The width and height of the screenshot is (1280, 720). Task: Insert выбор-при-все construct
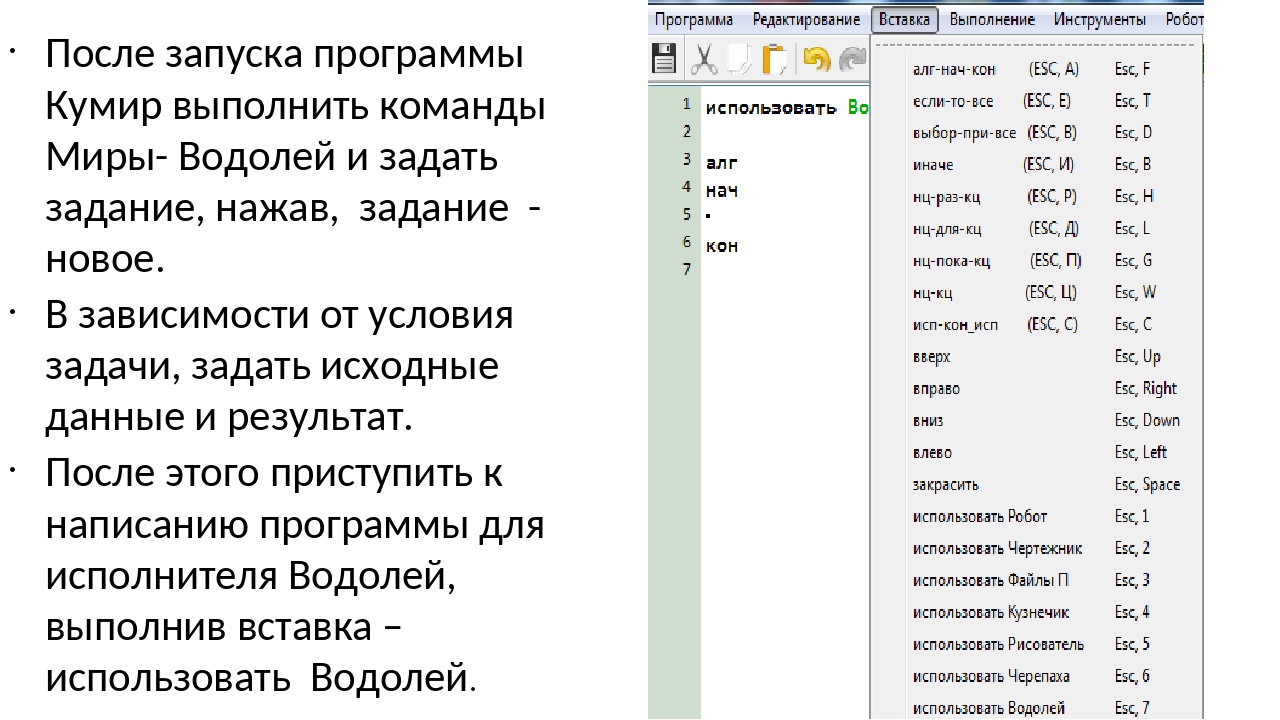pyautogui.click(x=1038, y=133)
